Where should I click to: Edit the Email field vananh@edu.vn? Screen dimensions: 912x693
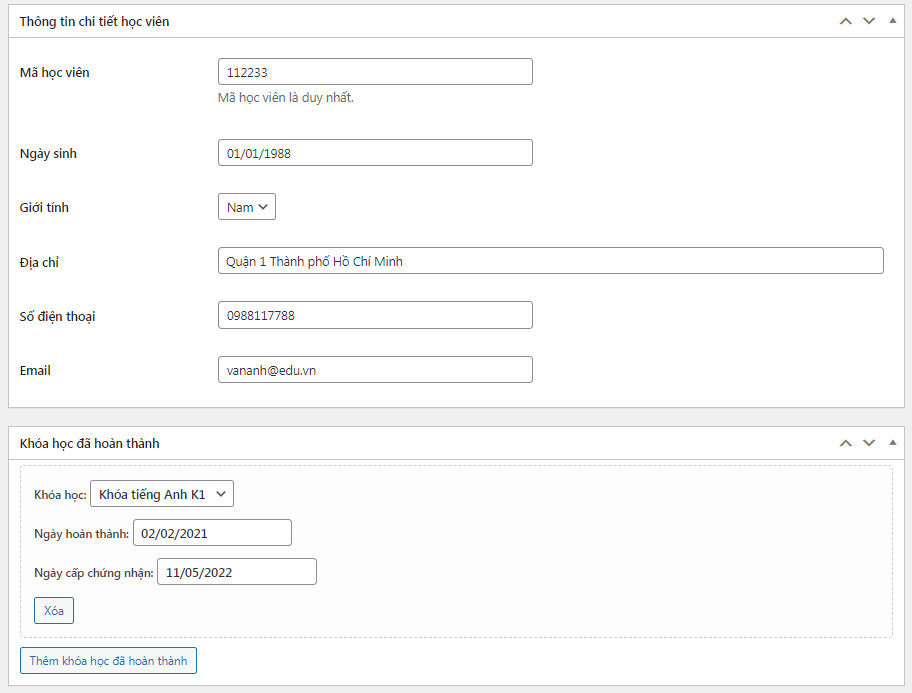(x=375, y=369)
